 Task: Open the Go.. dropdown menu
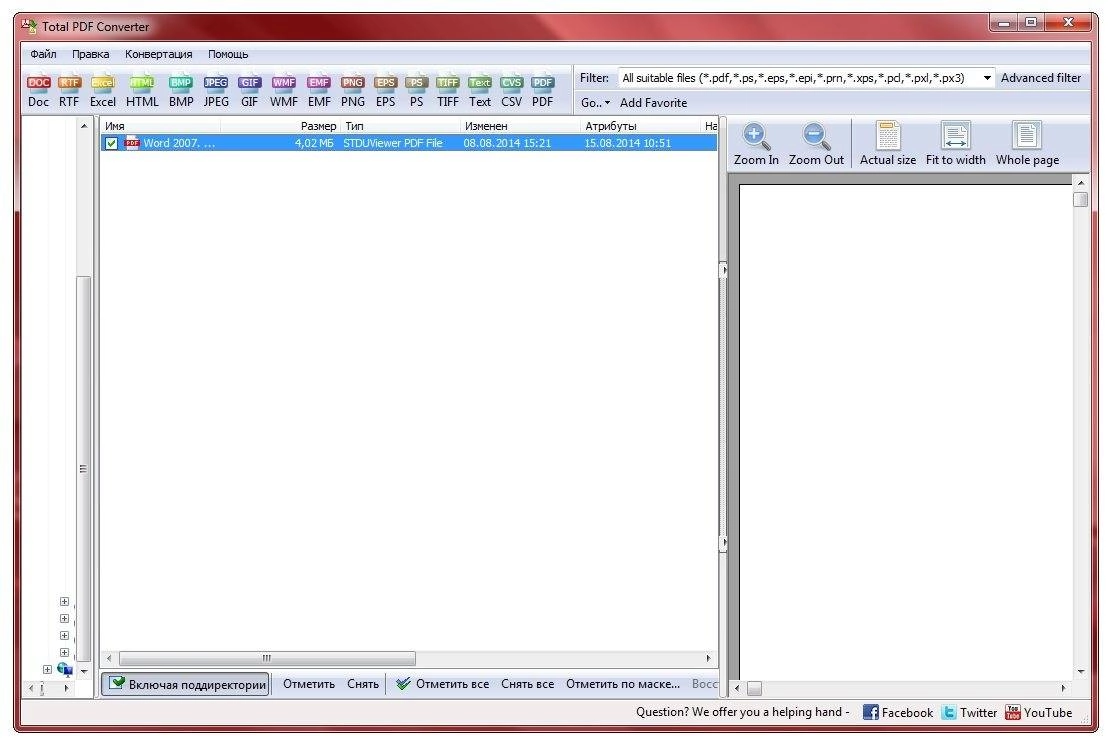coord(595,102)
